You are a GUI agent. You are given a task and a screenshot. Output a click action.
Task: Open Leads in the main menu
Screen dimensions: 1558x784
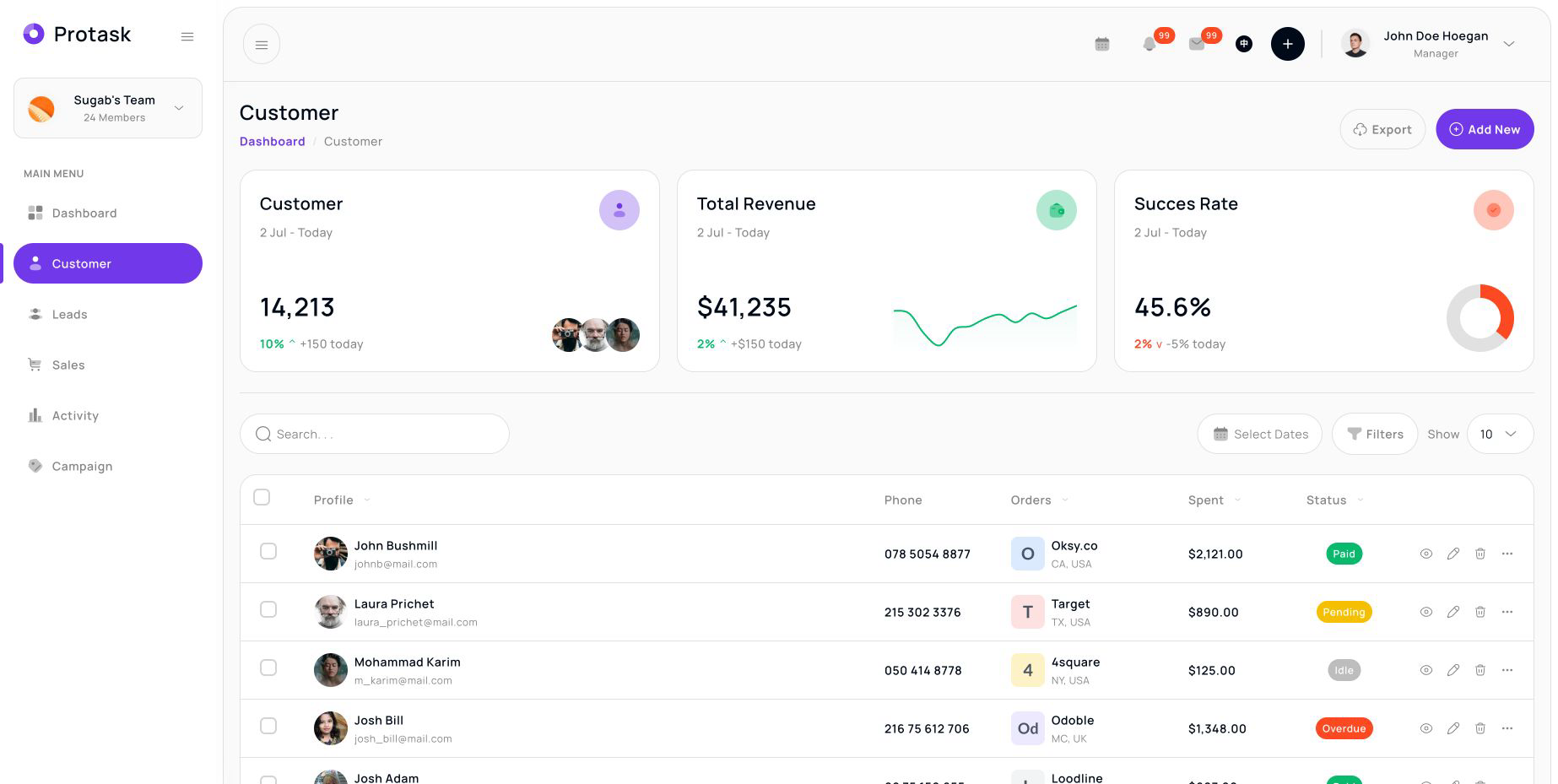(x=108, y=314)
